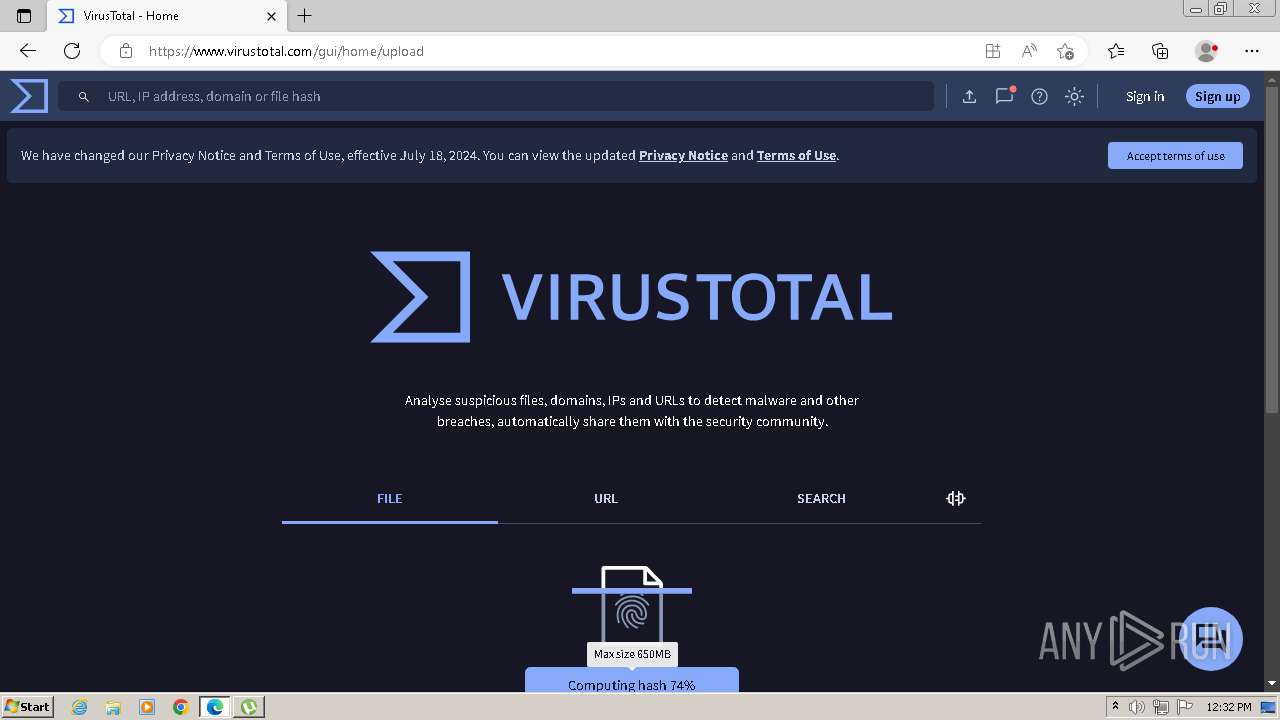Open the network tray icon
1280x720 pixels.
point(1160,707)
